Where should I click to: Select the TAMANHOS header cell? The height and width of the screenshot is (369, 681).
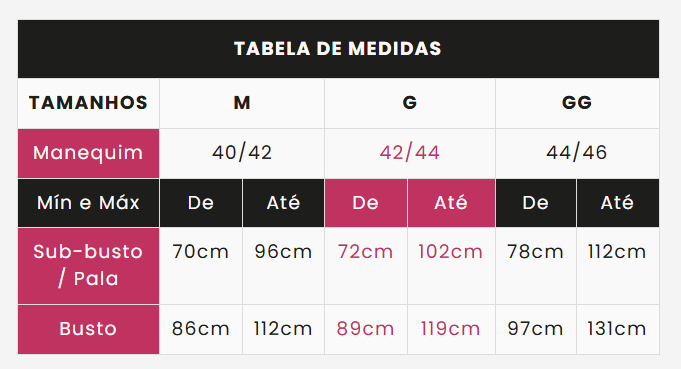click(89, 103)
